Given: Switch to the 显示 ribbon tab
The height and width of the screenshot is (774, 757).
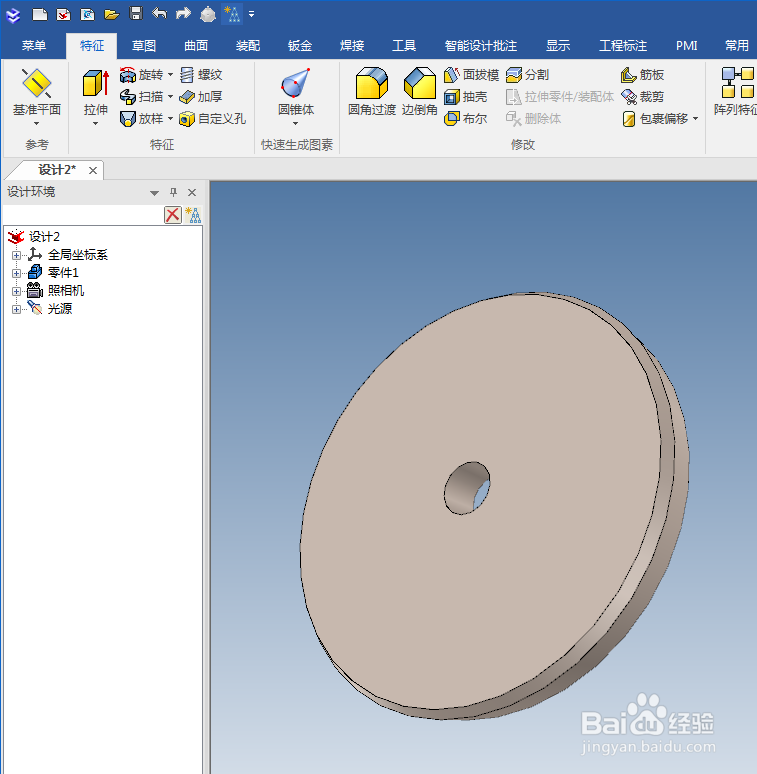Looking at the screenshot, I should [558, 46].
